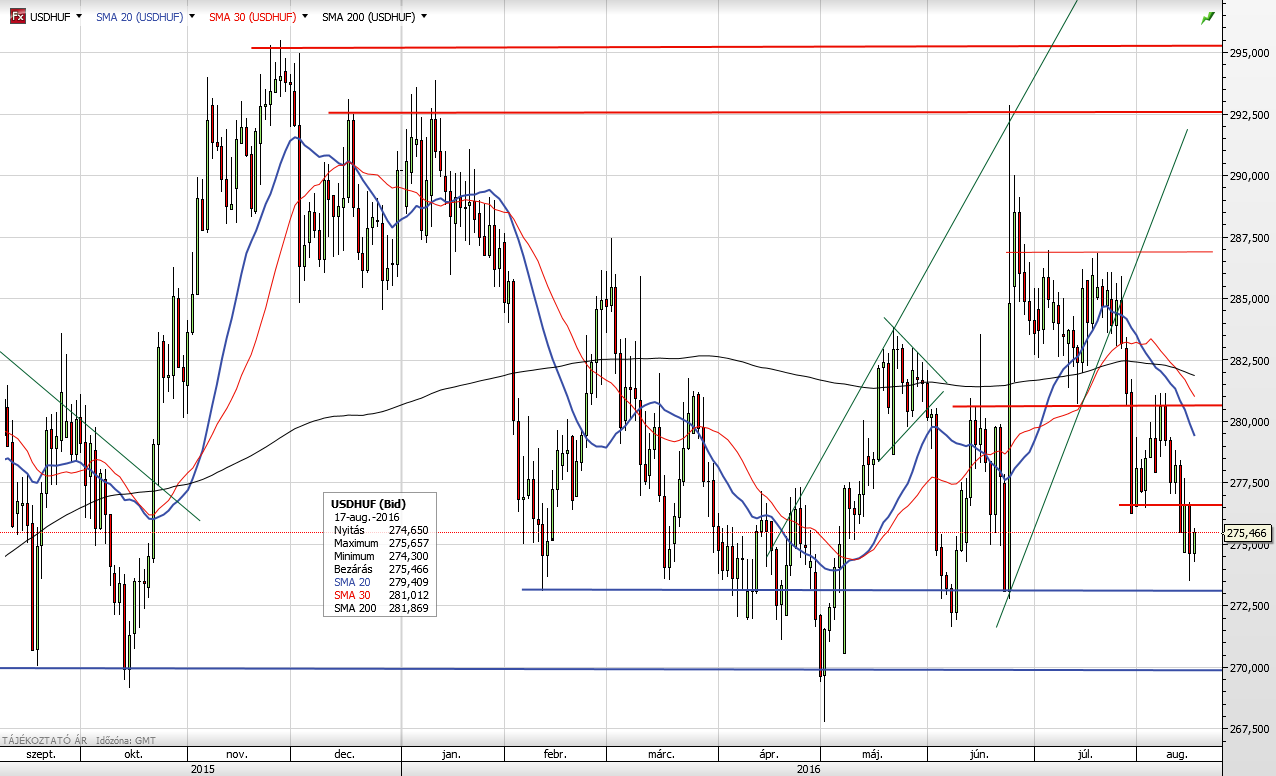1276x776 pixels.
Task: Click the 2016 year label on time axis
Action: click(x=808, y=769)
